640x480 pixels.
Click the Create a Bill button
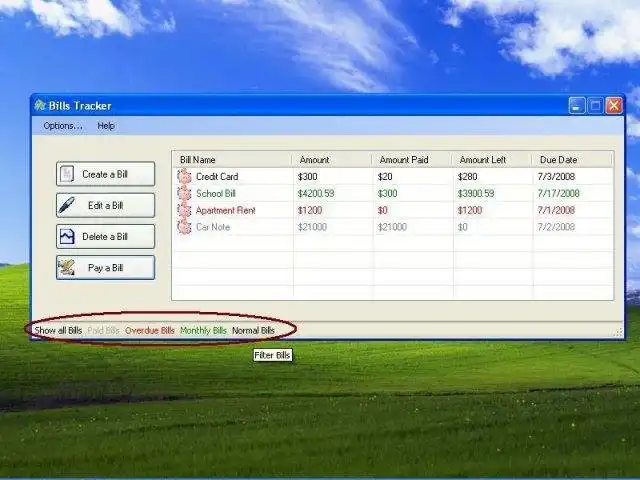[105, 174]
